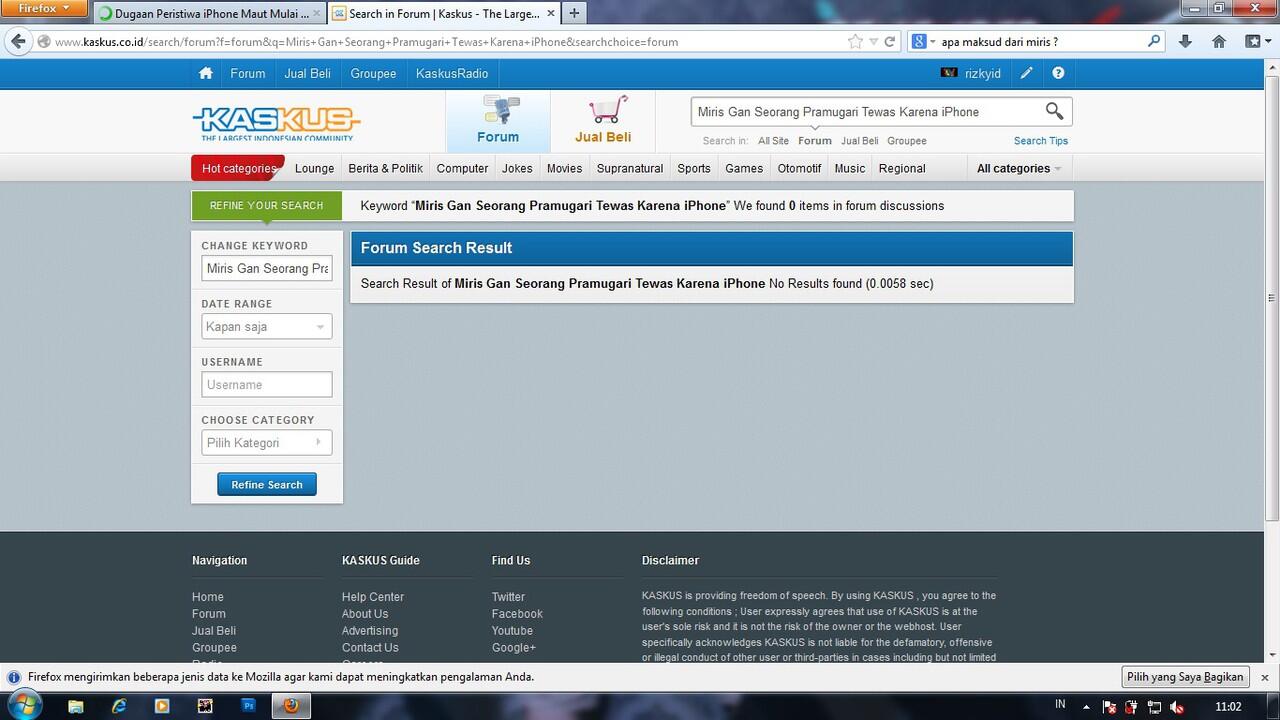The image size is (1280, 720).
Task: Open File Explorer from the taskbar
Action: tap(76, 706)
